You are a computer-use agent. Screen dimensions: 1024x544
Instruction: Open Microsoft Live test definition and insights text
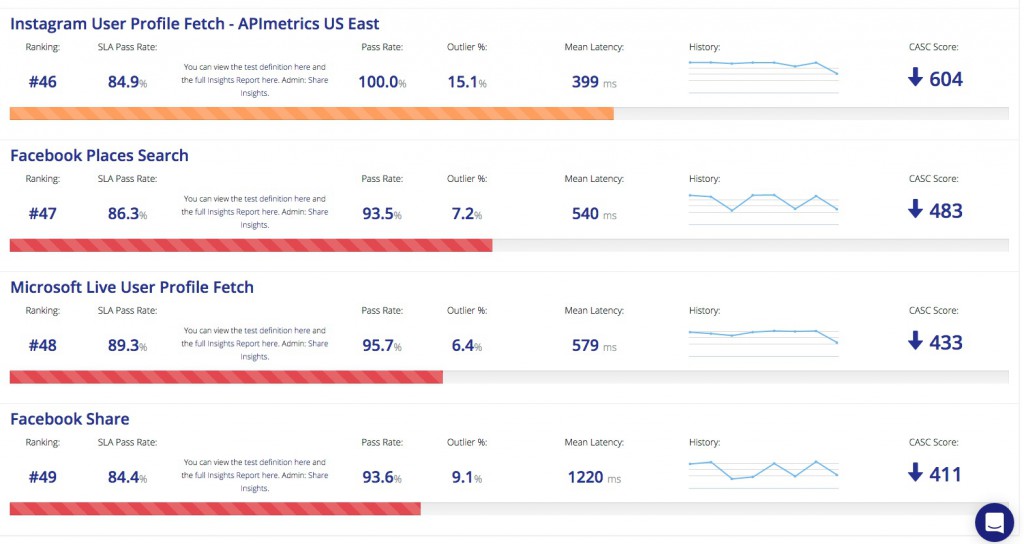click(255, 344)
